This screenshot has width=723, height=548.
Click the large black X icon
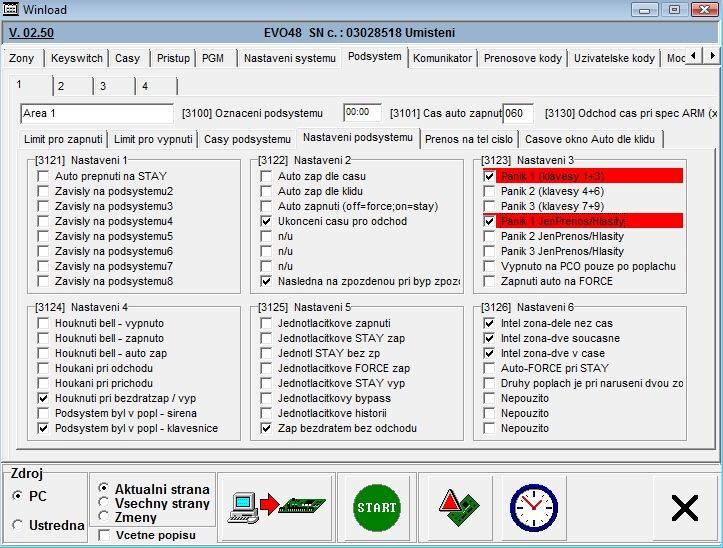(685, 508)
